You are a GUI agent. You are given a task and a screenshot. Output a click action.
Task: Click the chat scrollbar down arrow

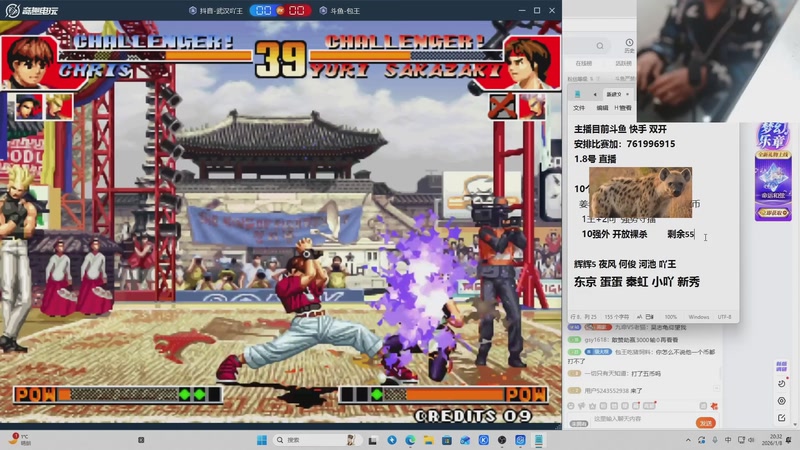795,424
